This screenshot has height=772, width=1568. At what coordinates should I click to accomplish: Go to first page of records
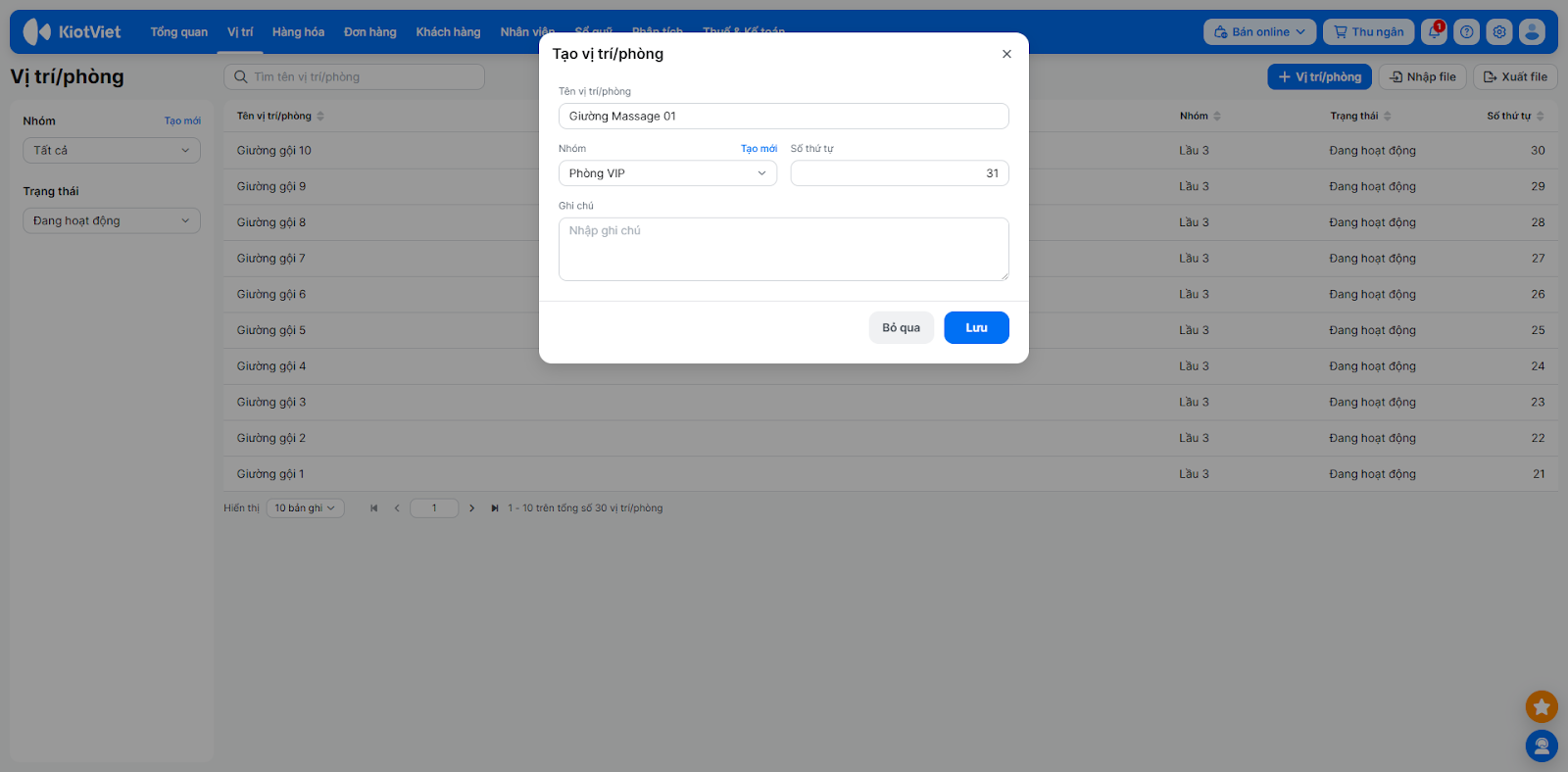(373, 508)
